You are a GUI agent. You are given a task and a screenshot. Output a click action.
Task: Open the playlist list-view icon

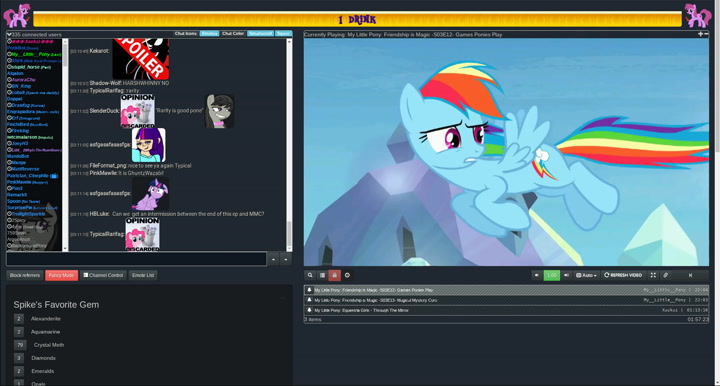tap(322, 275)
